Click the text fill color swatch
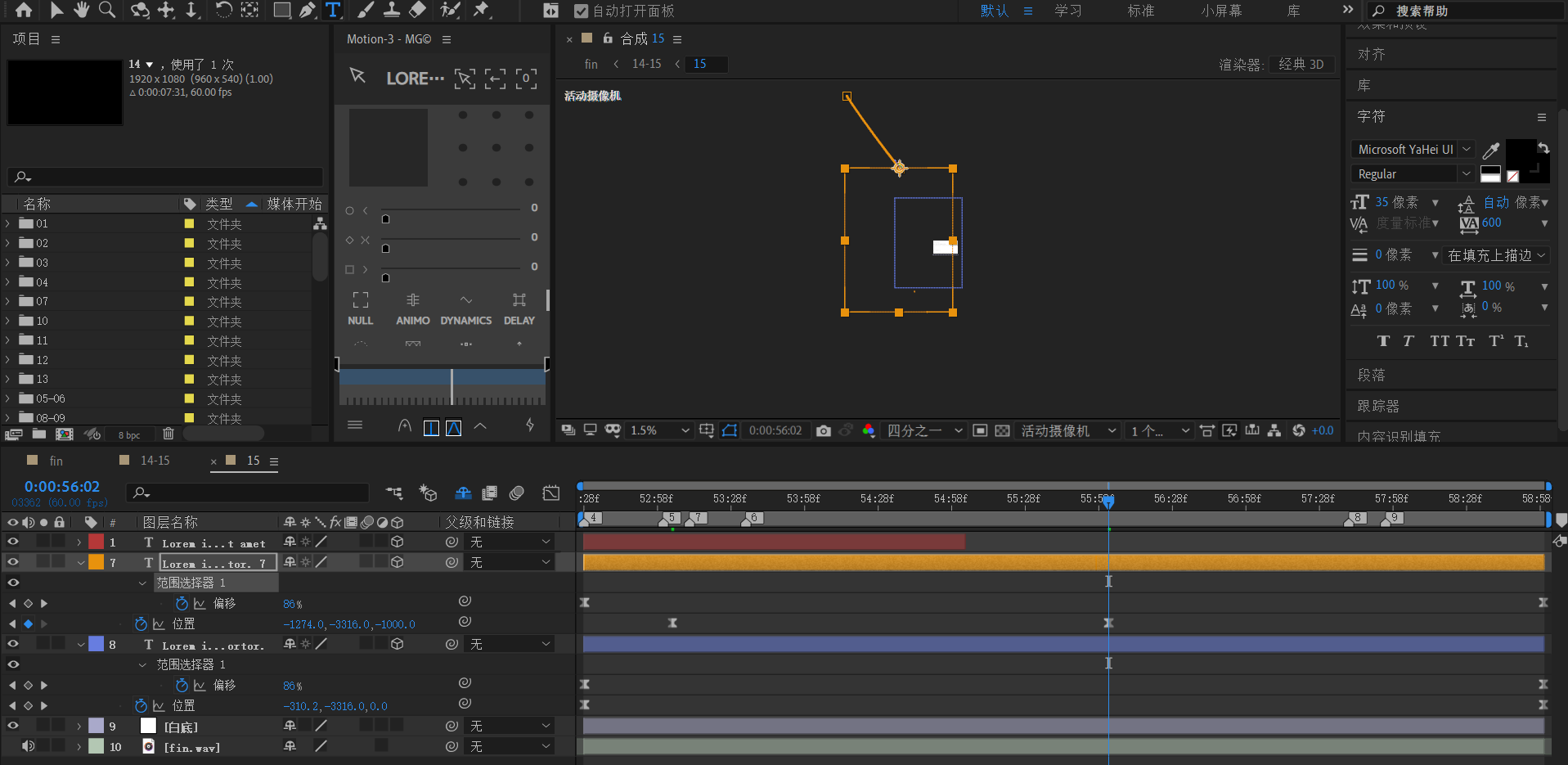Screen dimensions: 1568x765 (1521, 155)
